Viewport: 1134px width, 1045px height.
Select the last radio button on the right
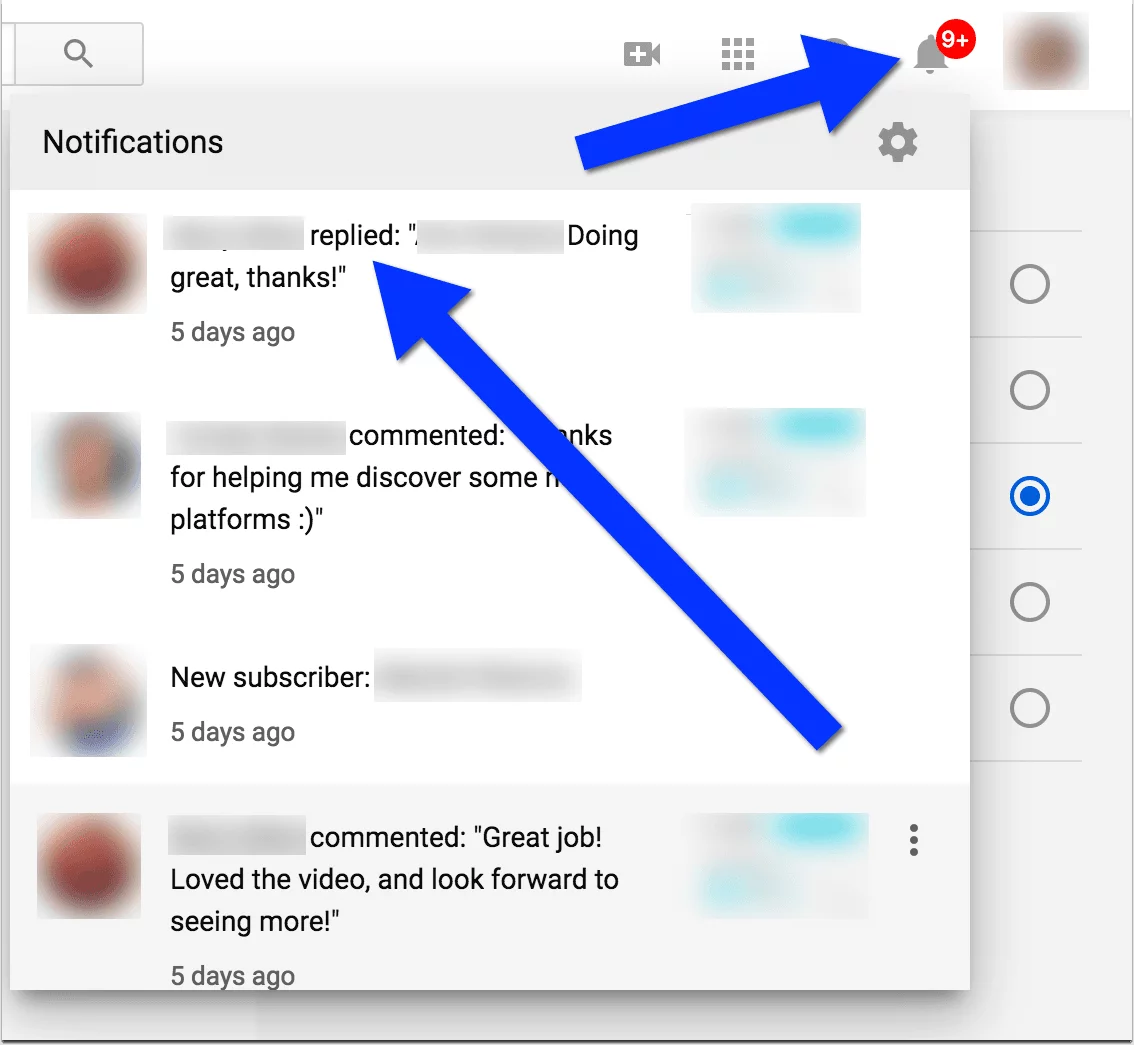tap(1030, 708)
